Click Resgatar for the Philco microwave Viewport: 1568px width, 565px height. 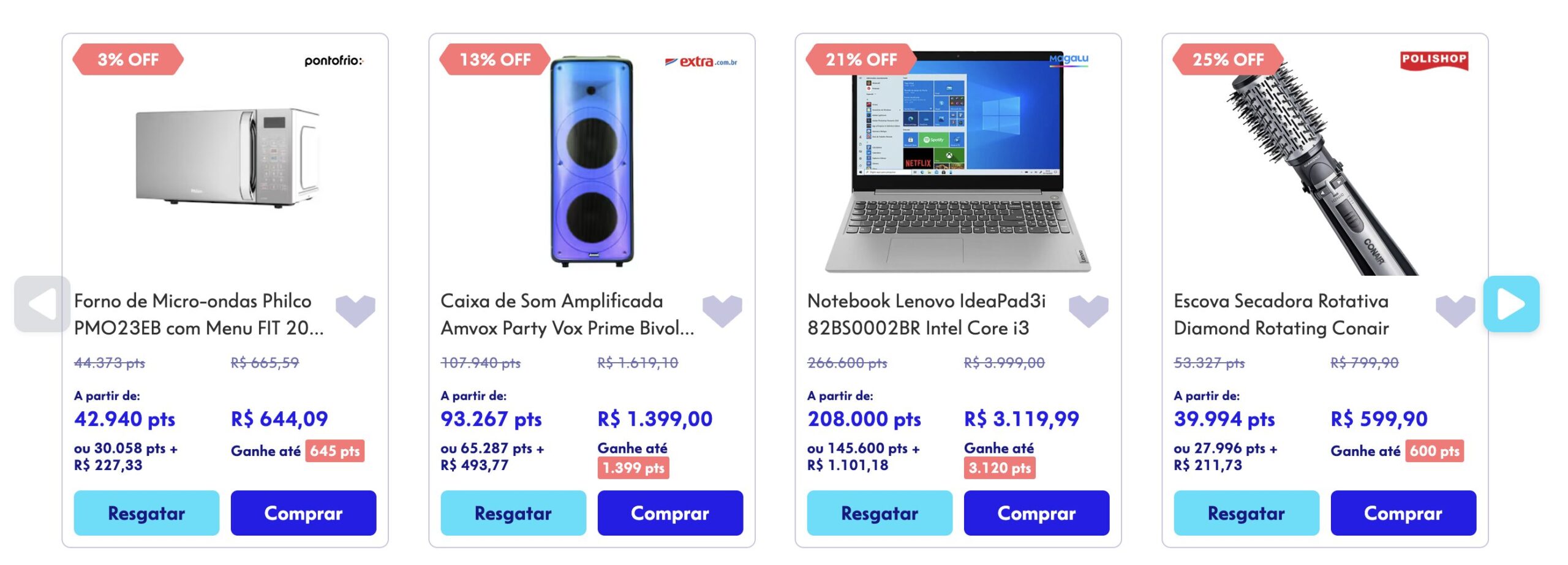point(146,513)
